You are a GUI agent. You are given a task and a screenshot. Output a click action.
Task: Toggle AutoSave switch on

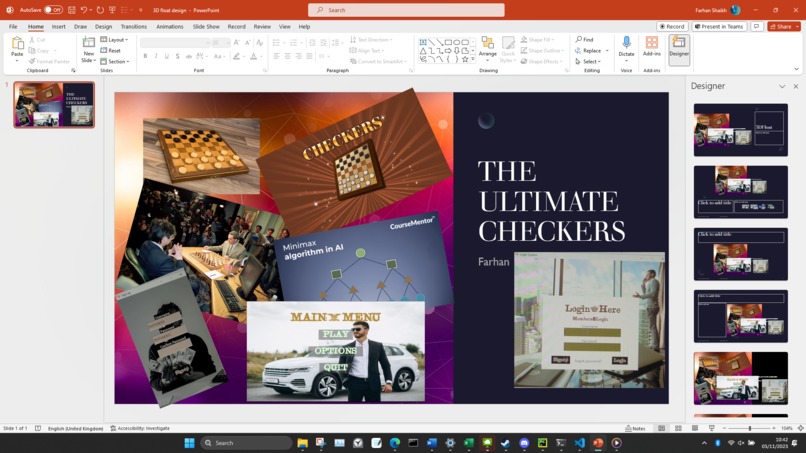point(53,10)
